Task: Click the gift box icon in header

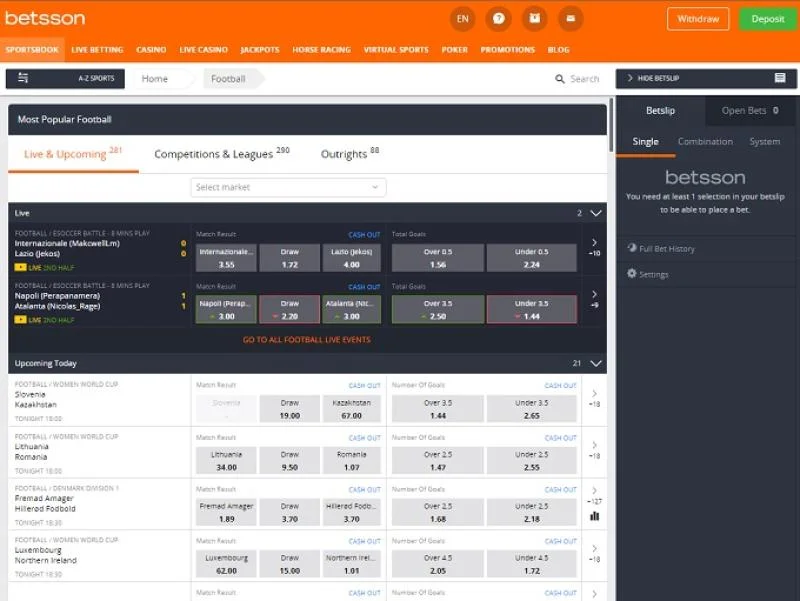Action: tap(534, 19)
